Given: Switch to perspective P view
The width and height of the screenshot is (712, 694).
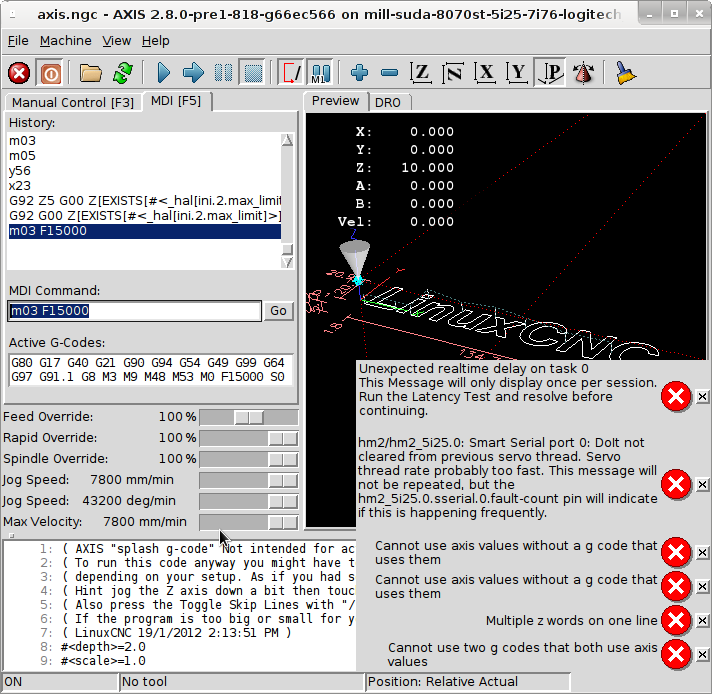Looking at the screenshot, I should click(550, 73).
